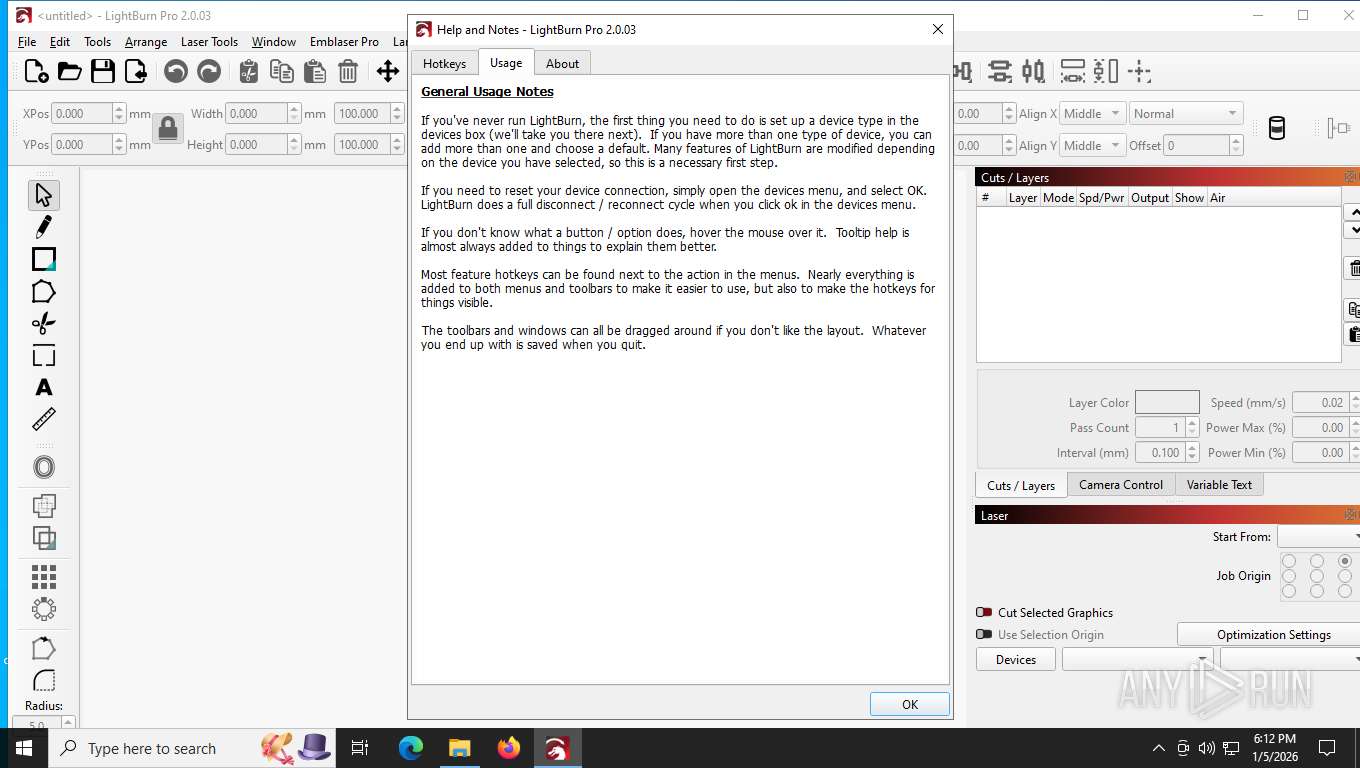Select the Draw Lines pencil tool
This screenshot has height=768, width=1360.
coord(43,227)
